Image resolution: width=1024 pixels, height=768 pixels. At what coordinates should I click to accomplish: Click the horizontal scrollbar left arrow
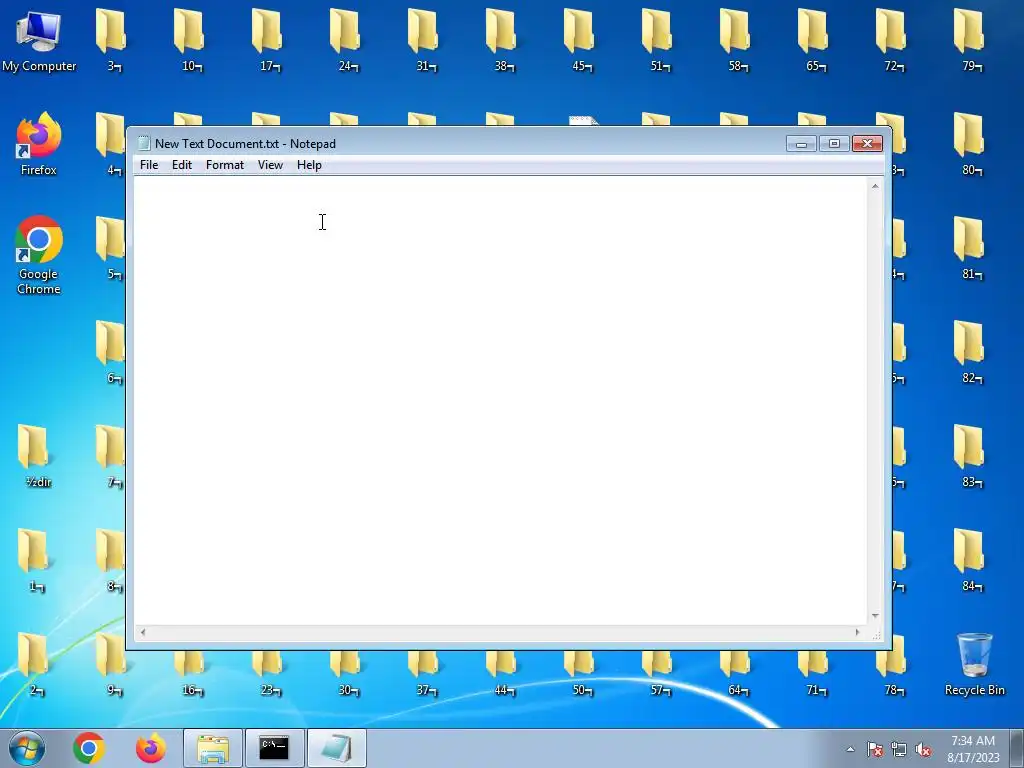(x=143, y=632)
